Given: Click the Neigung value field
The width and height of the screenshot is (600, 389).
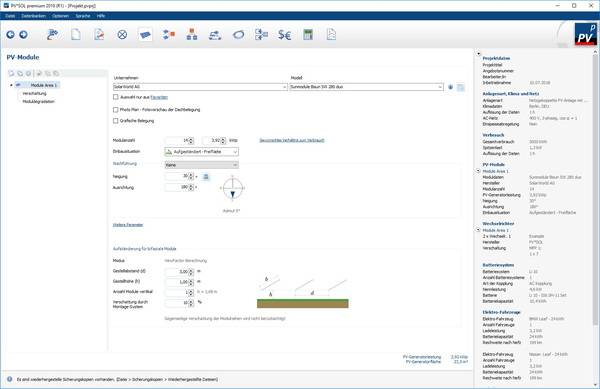Looking at the screenshot, I should coord(179,176).
